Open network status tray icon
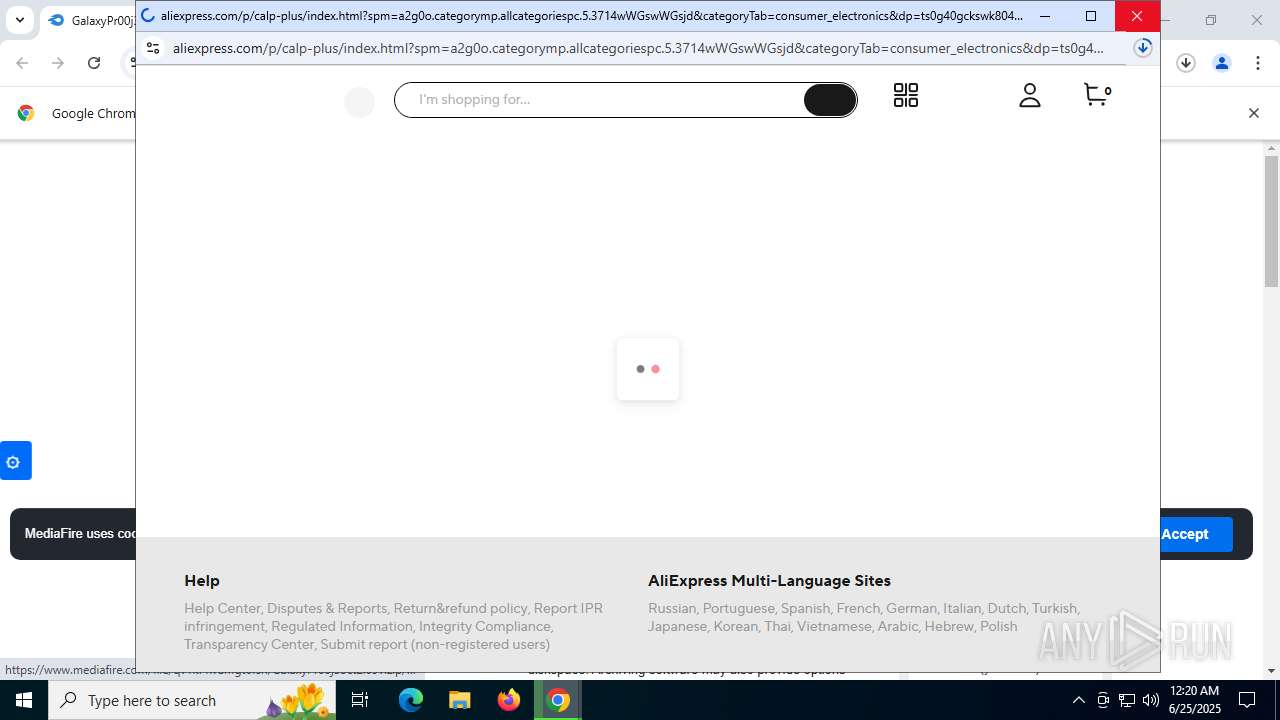Viewport: 1280px width, 720px height. click(1127, 700)
